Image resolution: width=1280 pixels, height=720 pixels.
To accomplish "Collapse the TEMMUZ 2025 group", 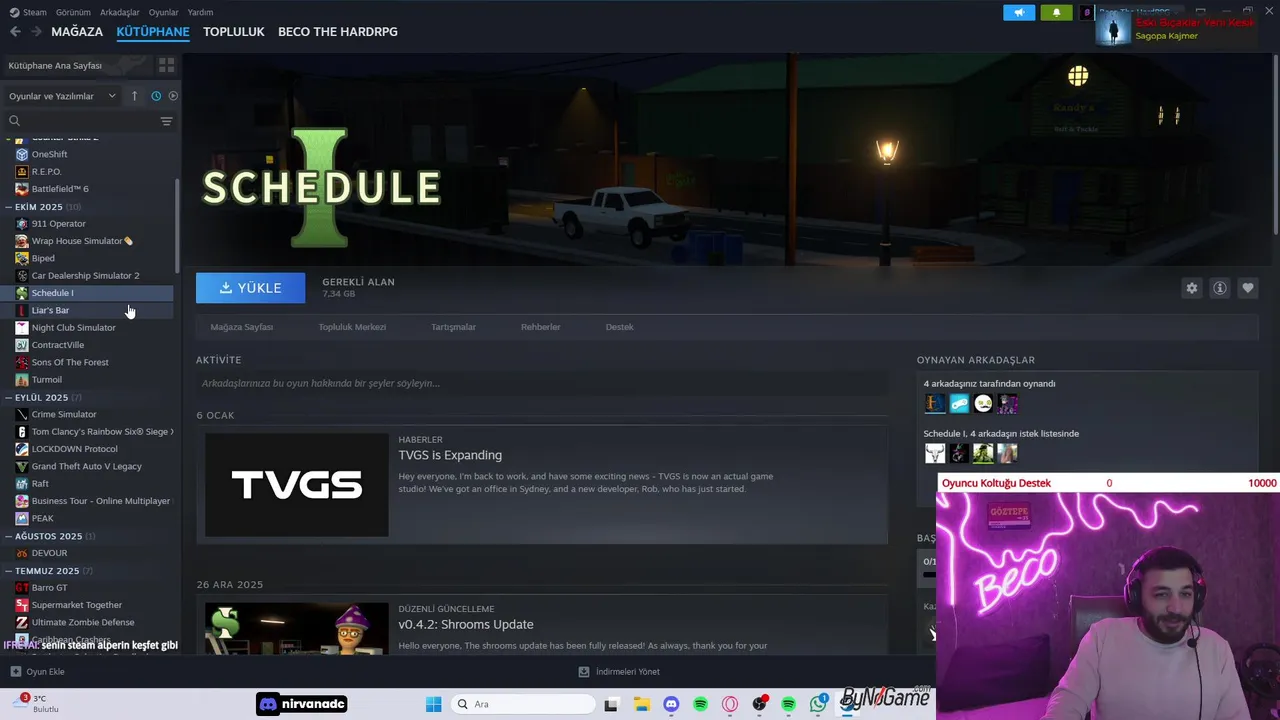I will [x=9, y=571].
